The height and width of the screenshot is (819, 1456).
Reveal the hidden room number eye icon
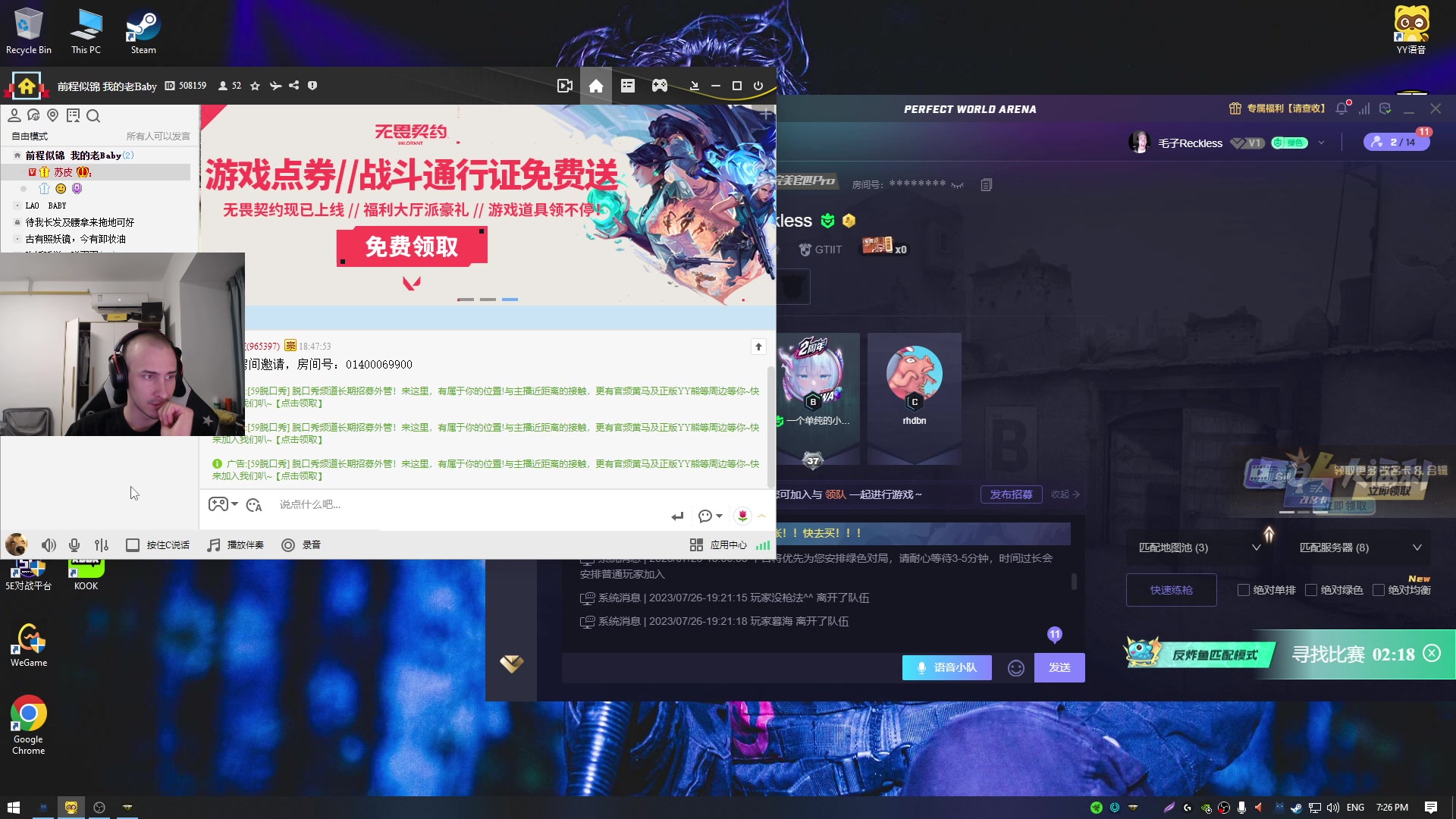point(958,185)
